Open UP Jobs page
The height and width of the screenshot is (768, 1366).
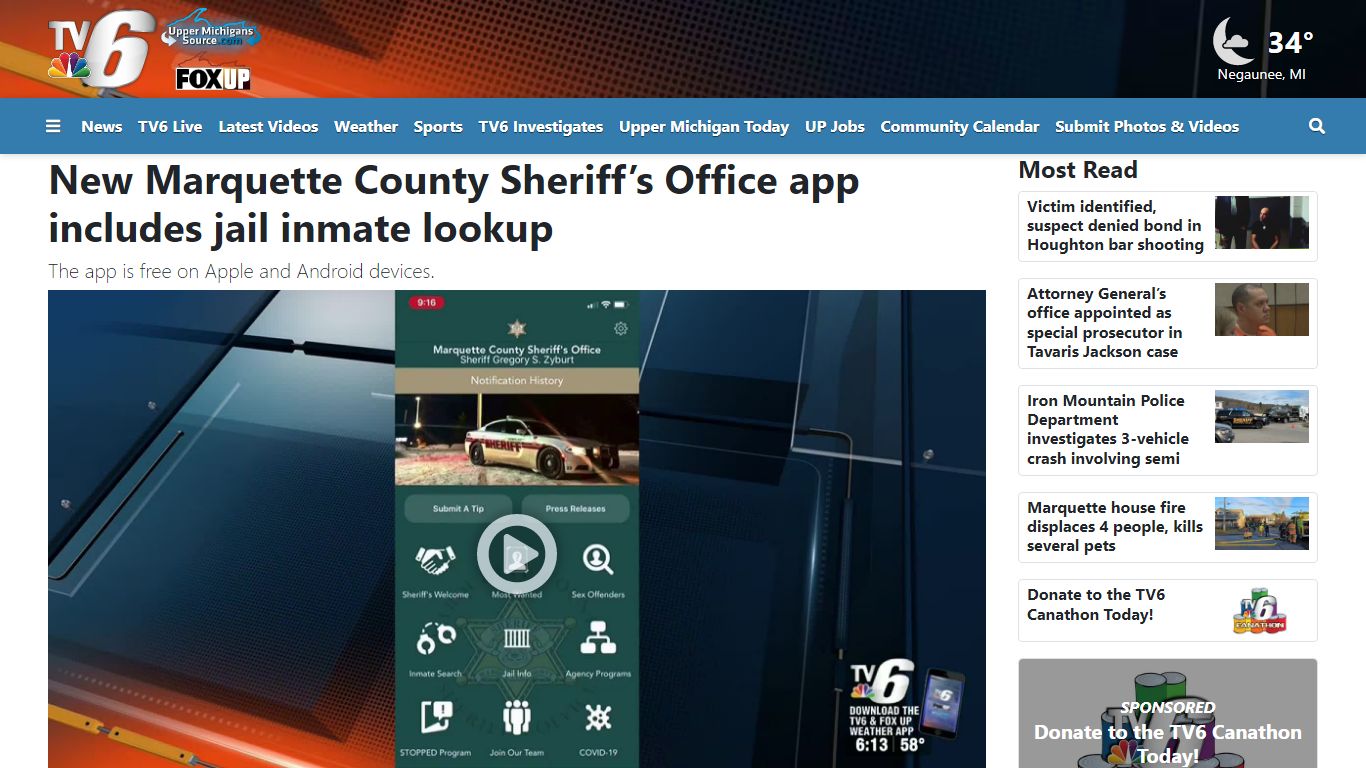tap(835, 126)
